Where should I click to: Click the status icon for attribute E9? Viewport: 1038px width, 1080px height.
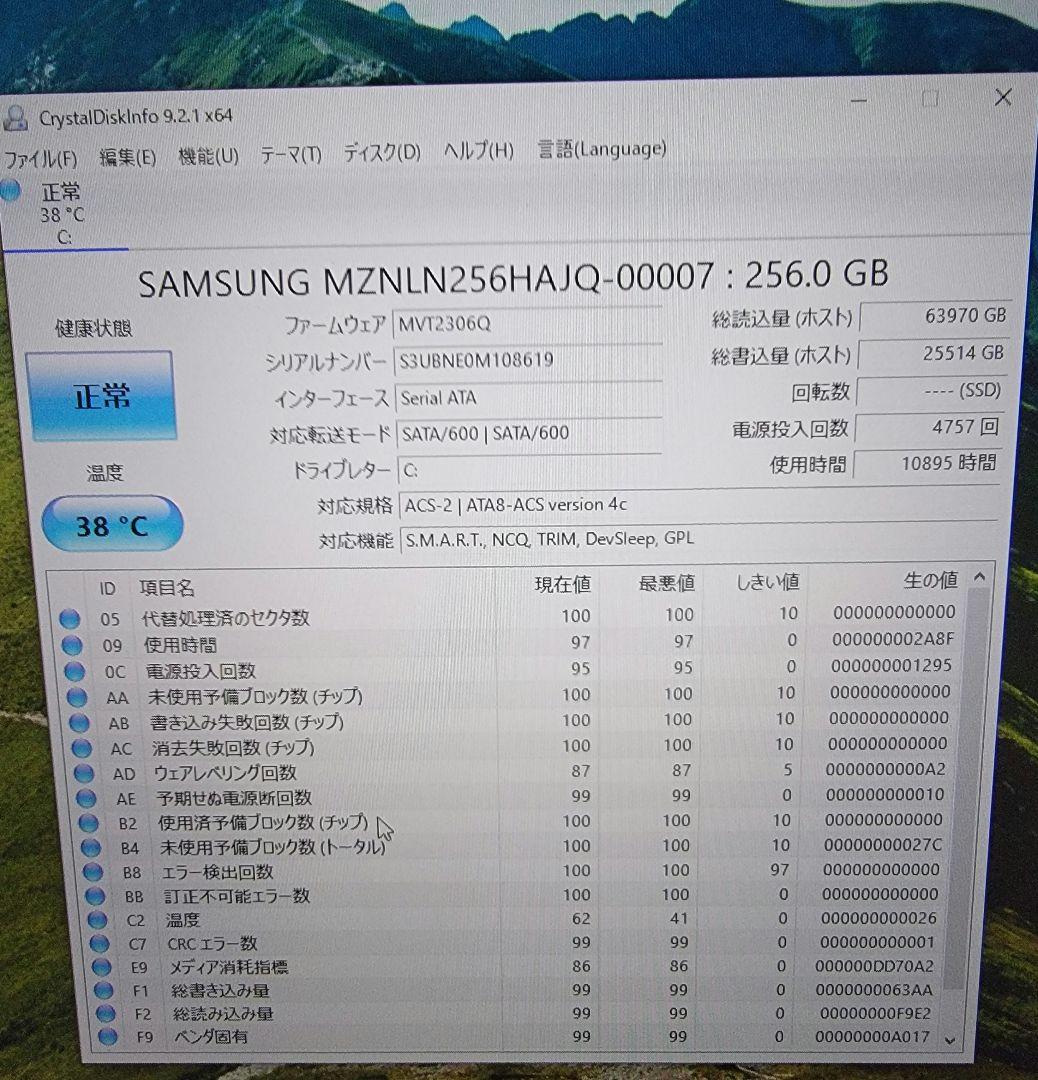tap(102, 967)
